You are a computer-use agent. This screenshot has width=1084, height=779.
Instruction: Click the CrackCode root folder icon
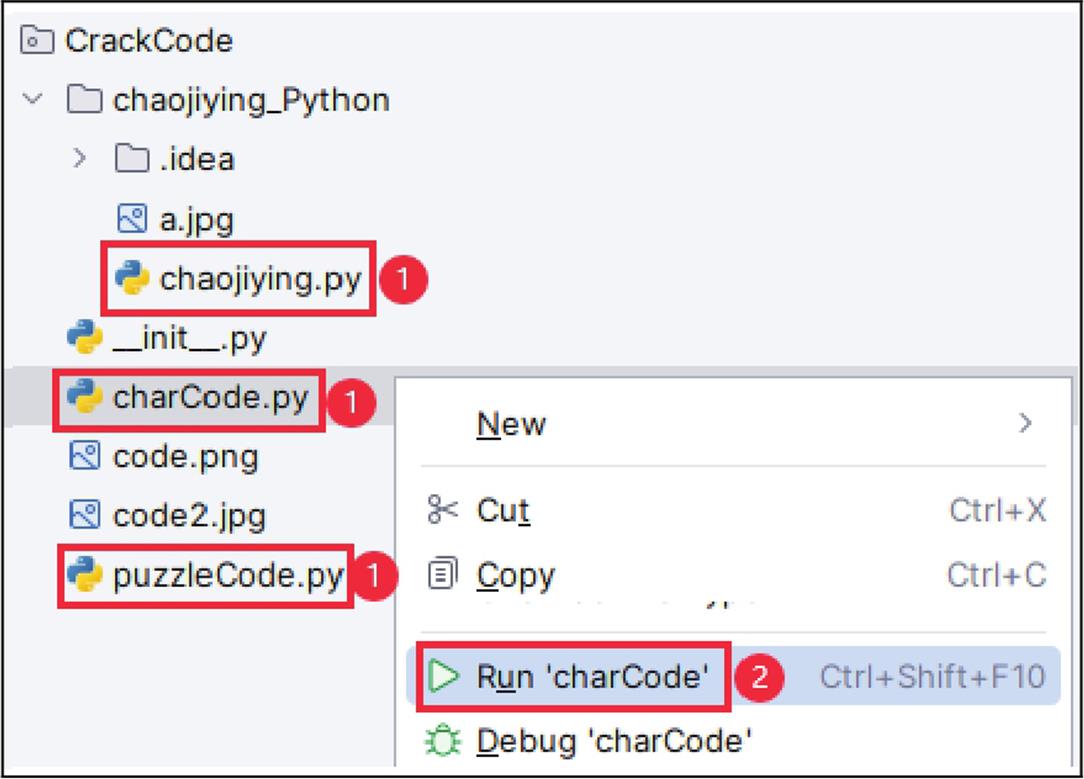(x=38, y=41)
